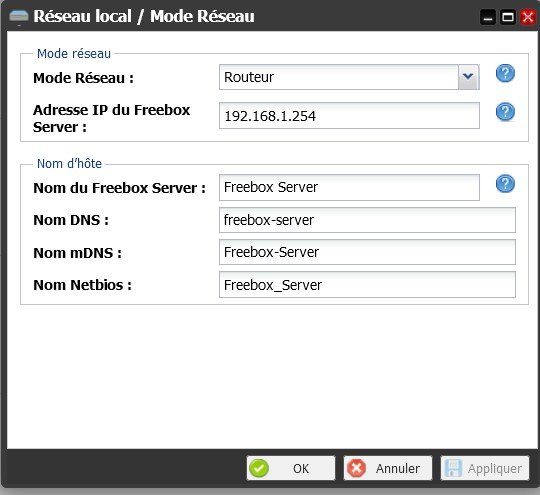
Task: Close the Mode Réseau window
Action: pos(528,17)
